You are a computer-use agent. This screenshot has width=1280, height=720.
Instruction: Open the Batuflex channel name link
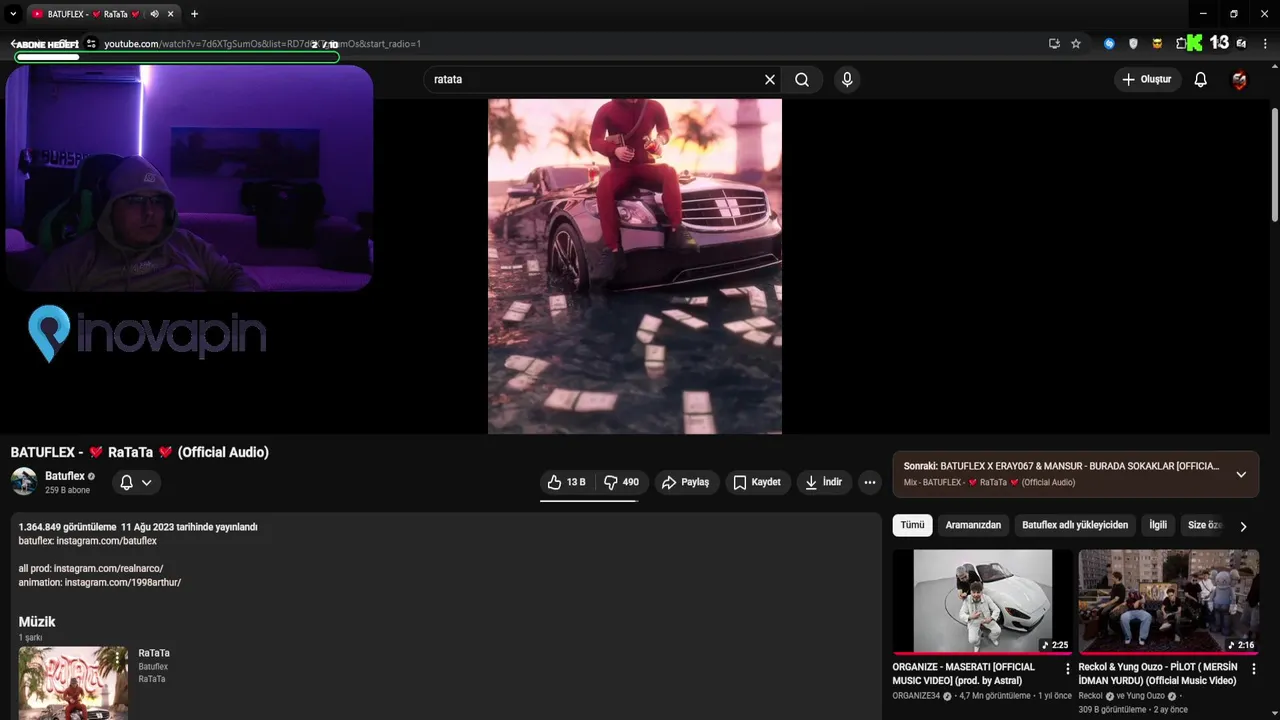pos(65,476)
